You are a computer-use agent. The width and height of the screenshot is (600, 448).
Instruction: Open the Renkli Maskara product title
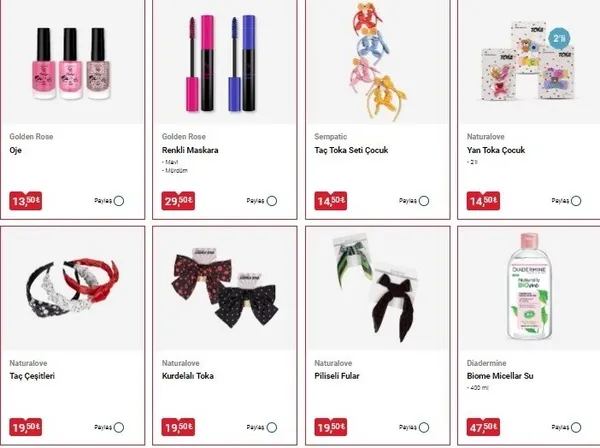click(x=190, y=150)
